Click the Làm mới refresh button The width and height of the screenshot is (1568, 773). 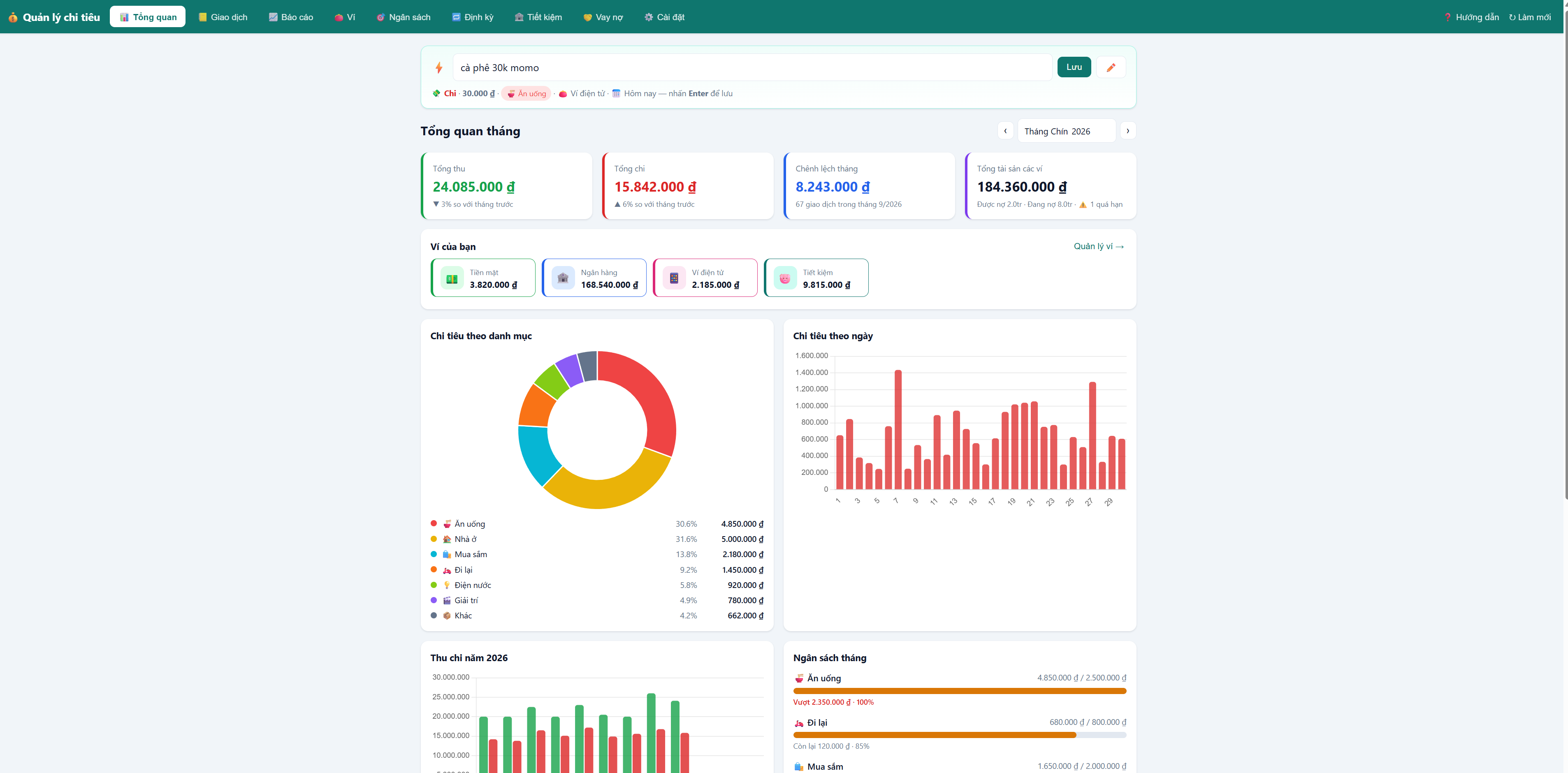click(1529, 17)
